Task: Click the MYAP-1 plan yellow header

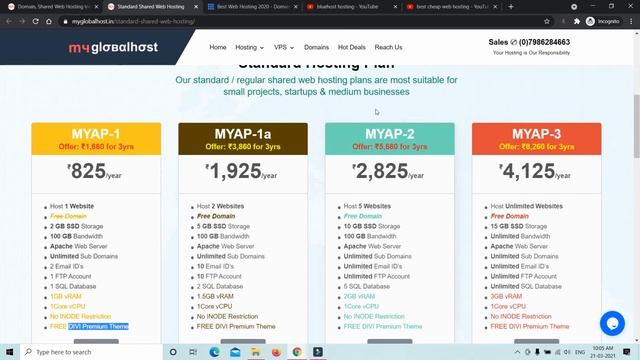Action: point(96,139)
